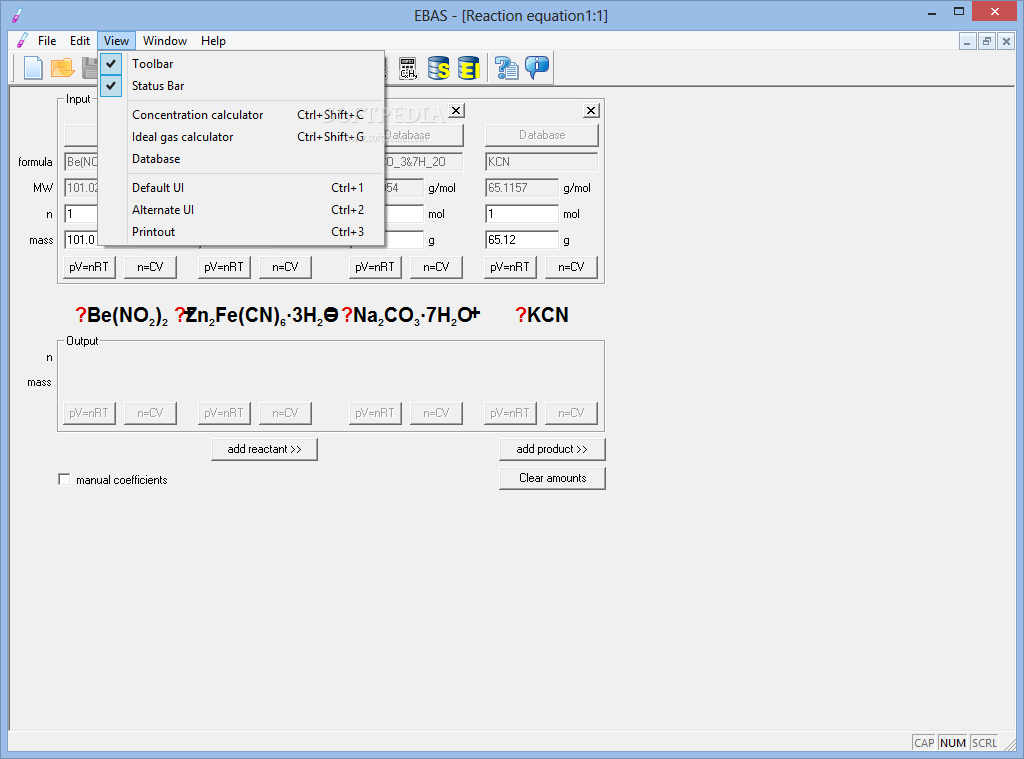Click Database button above KCN
This screenshot has width=1024, height=759.
541,135
